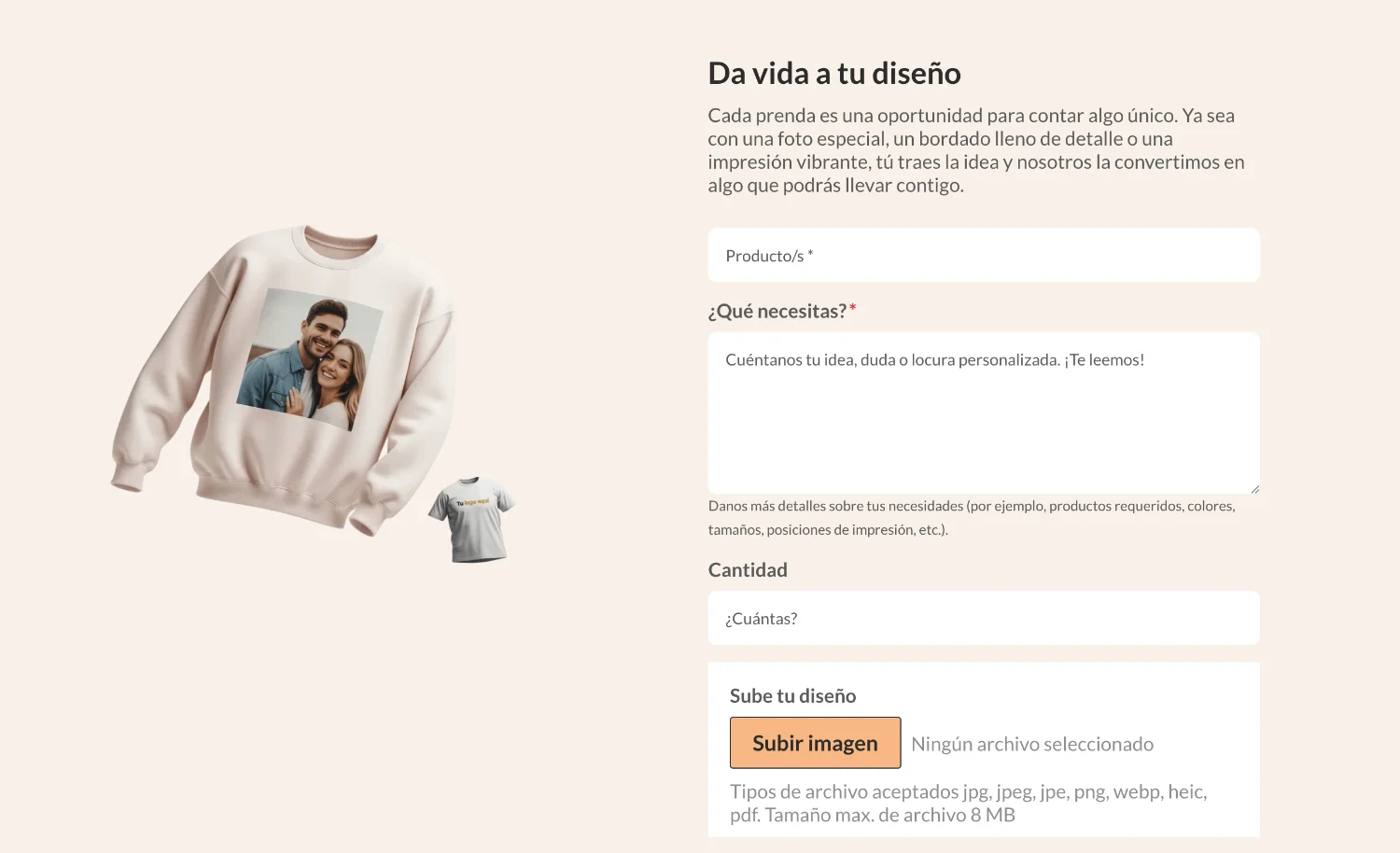This screenshot has width=1400, height=853.
Task: Click the 'Sube tu diseño' section label
Action: point(792,695)
